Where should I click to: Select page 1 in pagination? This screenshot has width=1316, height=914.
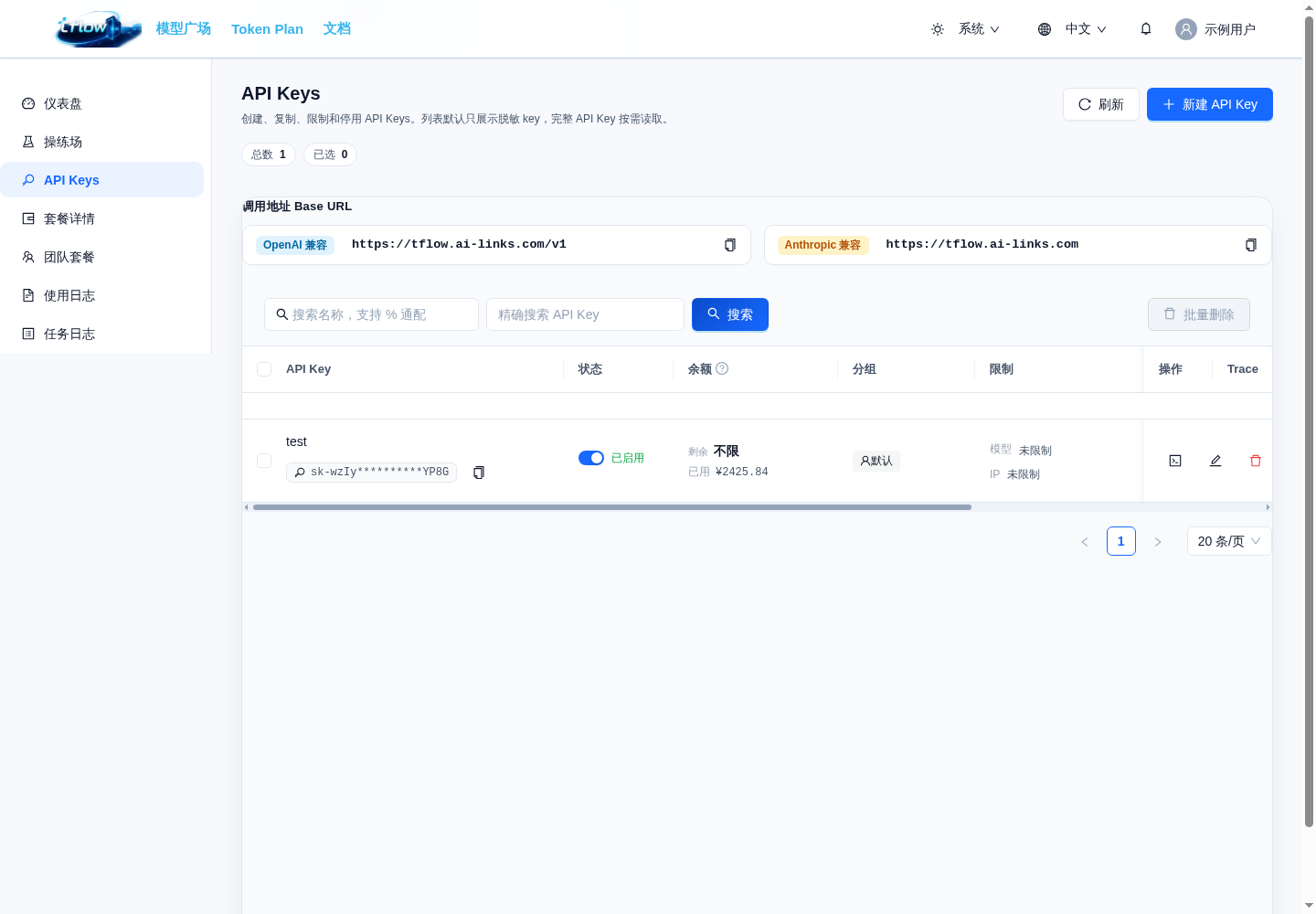(1121, 541)
